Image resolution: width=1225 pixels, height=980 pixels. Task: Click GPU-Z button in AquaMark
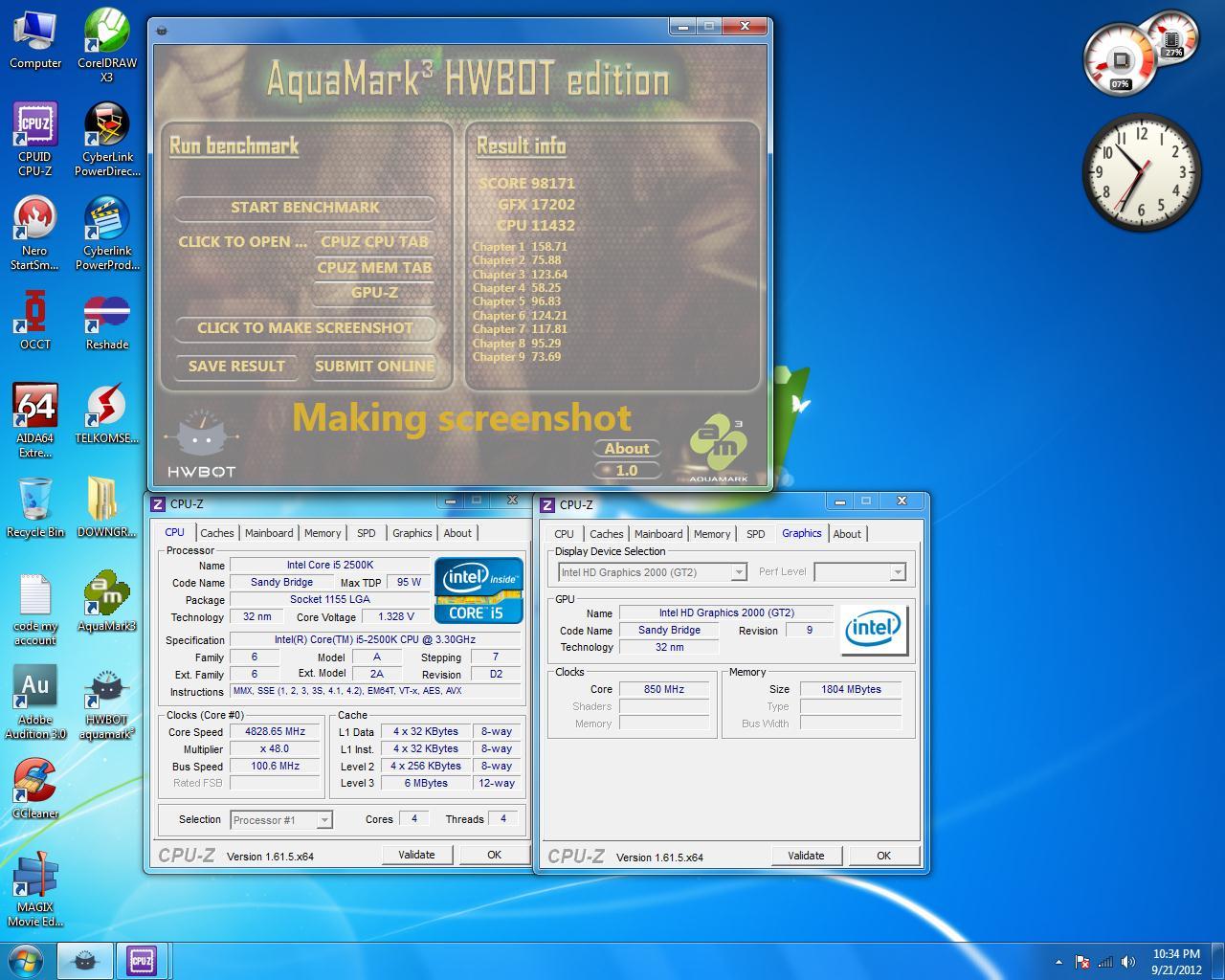(x=374, y=292)
